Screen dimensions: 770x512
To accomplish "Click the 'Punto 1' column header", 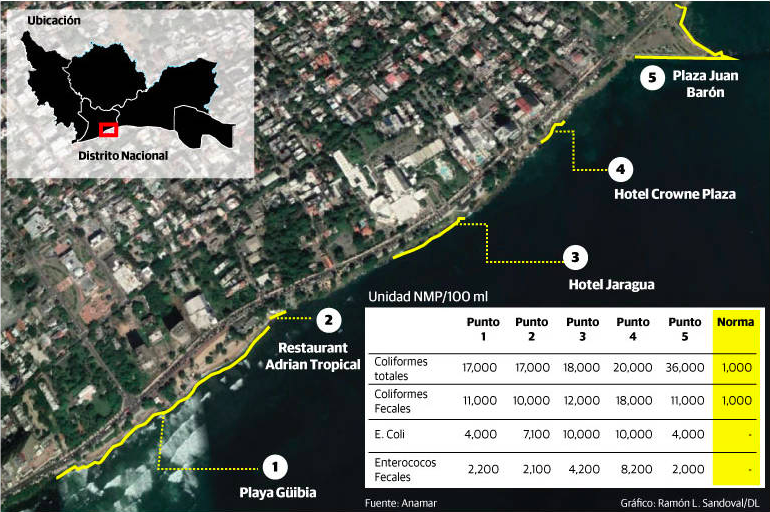I will point(483,329).
